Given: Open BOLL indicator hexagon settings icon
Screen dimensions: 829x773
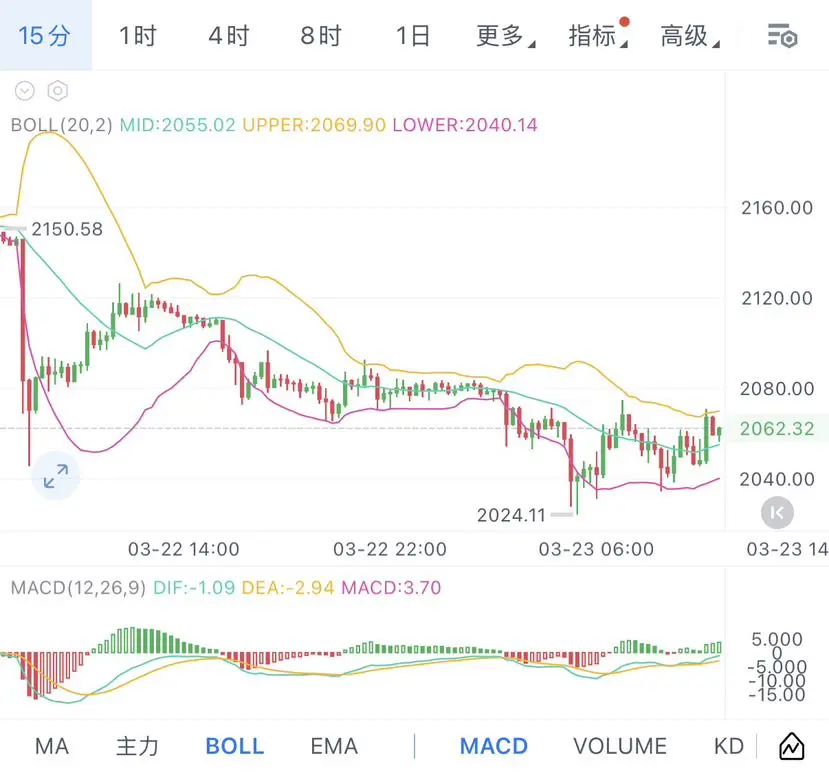Looking at the screenshot, I should click(x=58, y=91).
